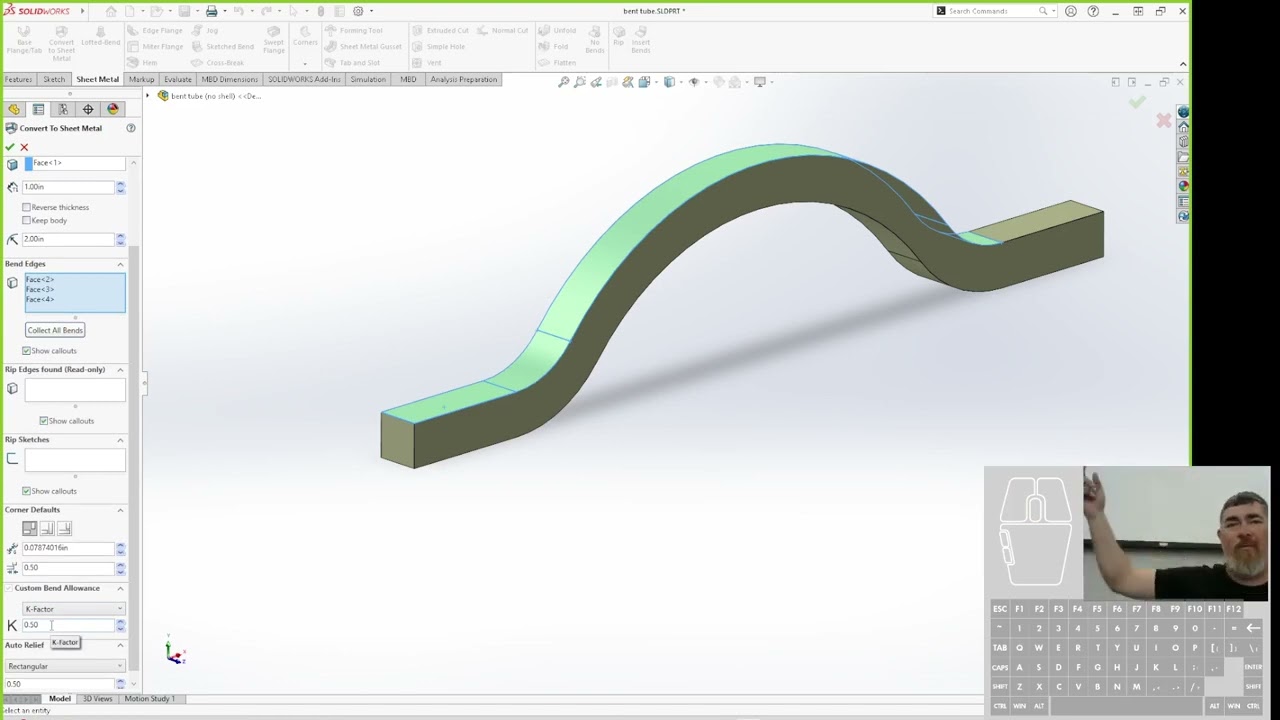Click the Collect All Bends button
Screen dimensions: 1280x720
(55, 330)
